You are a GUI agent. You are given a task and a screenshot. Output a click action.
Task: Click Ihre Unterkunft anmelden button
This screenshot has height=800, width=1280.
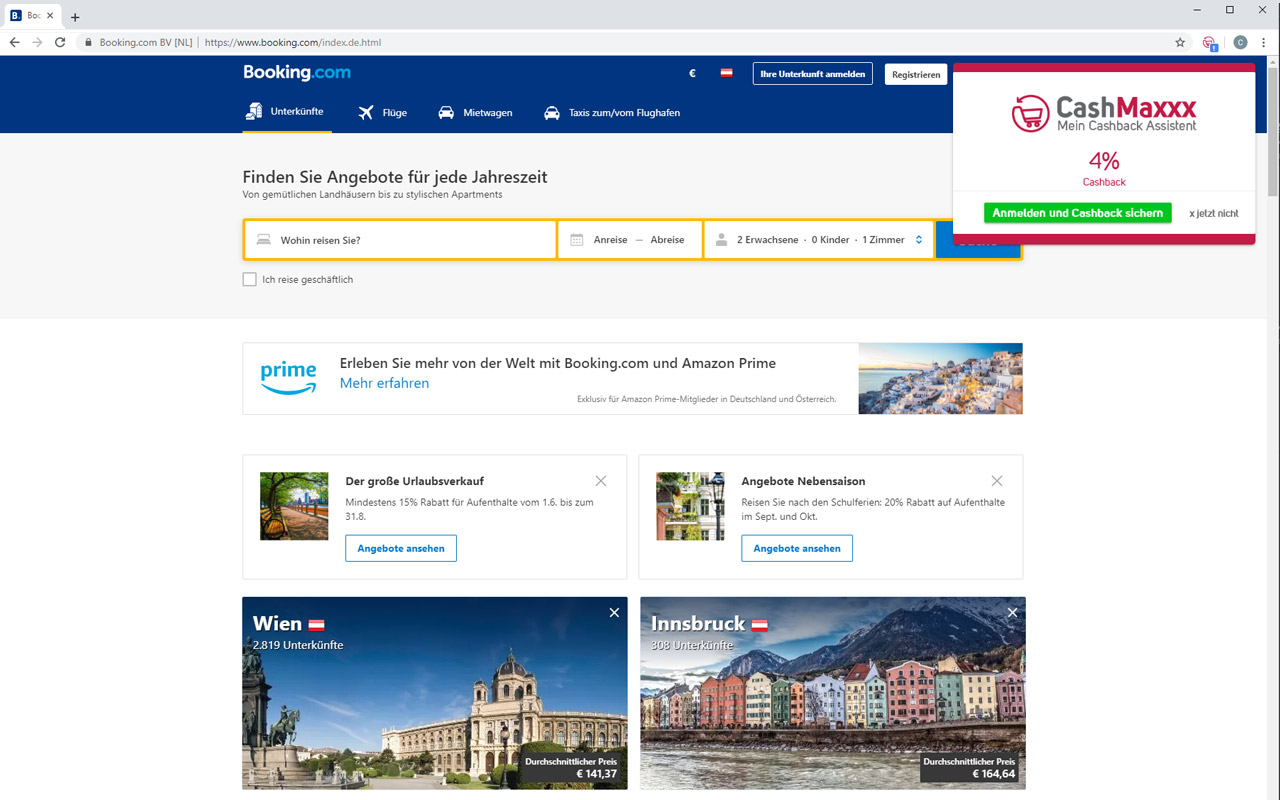point(813,74)
